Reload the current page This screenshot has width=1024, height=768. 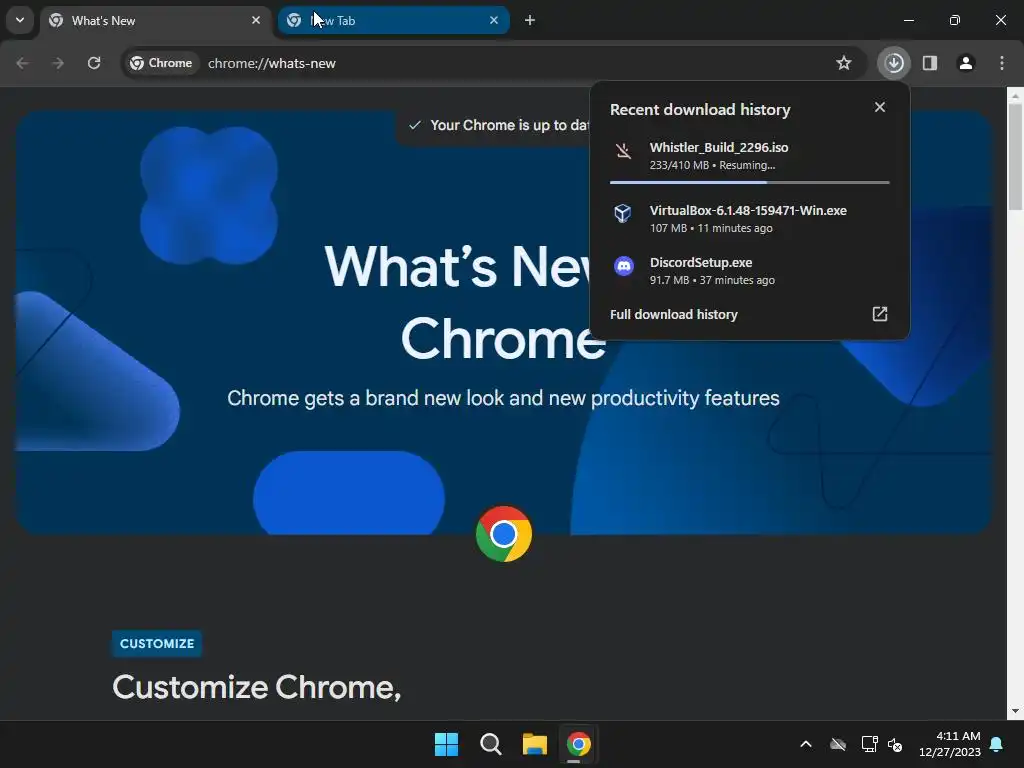(x=94, y=63)
